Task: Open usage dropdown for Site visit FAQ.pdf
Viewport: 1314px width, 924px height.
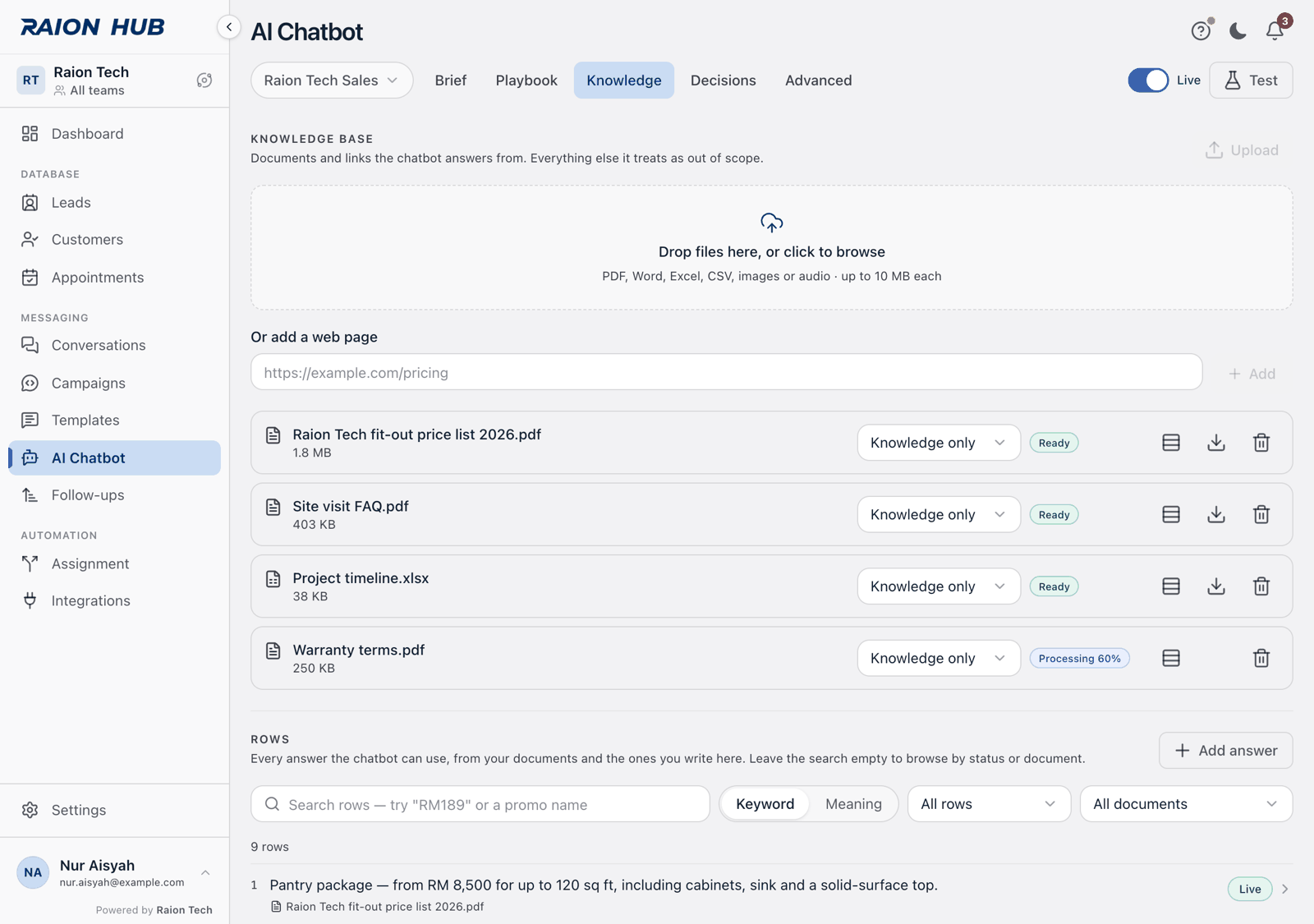Action: pyautogui.click(x=939, y=514)
